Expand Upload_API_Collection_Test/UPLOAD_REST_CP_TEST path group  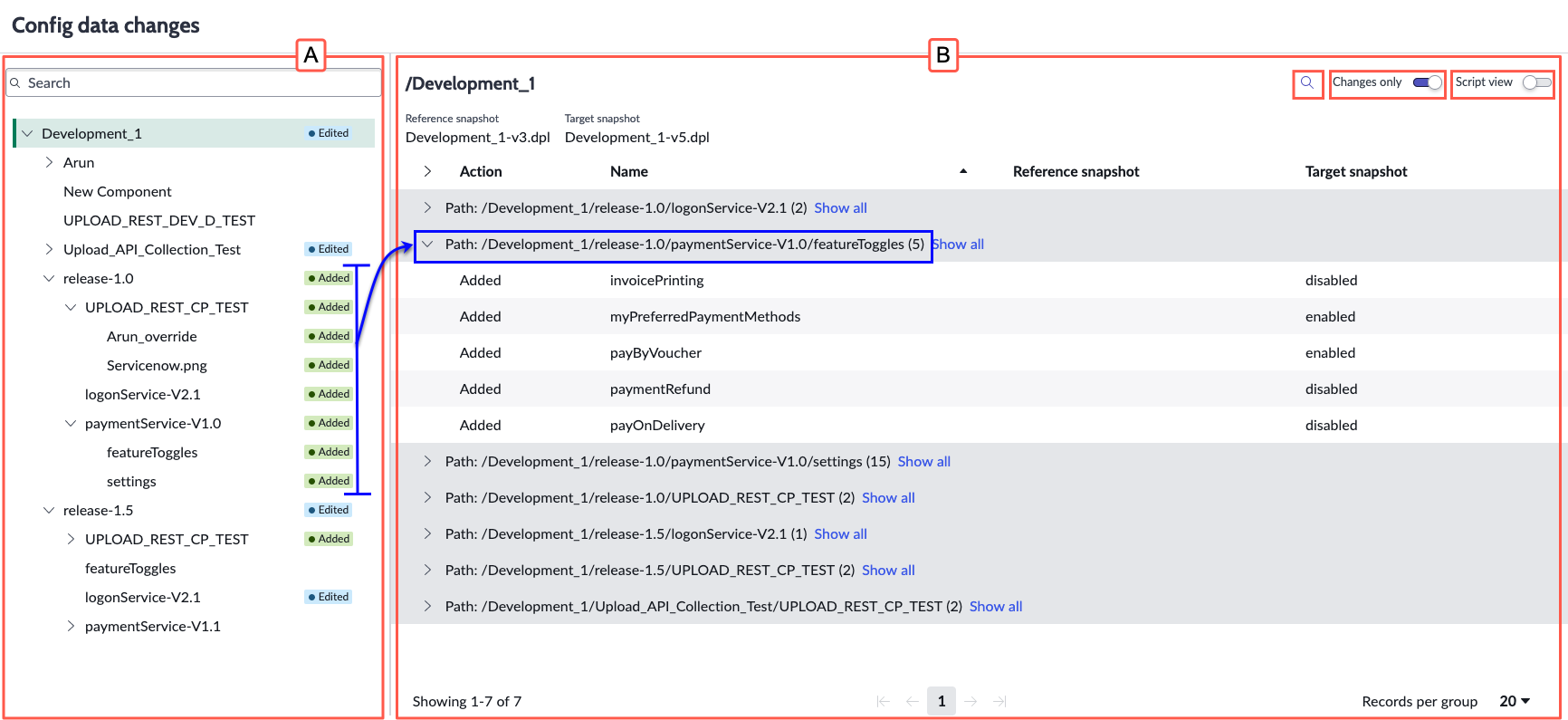(427, 606)
